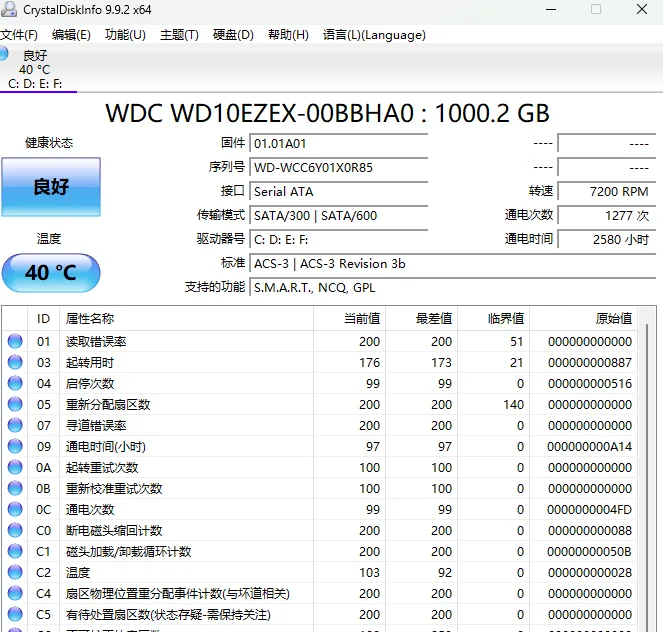The image size is (663, 632).
Task: Click status icon of row 09 通电时间(小时)
Action: 15,446
